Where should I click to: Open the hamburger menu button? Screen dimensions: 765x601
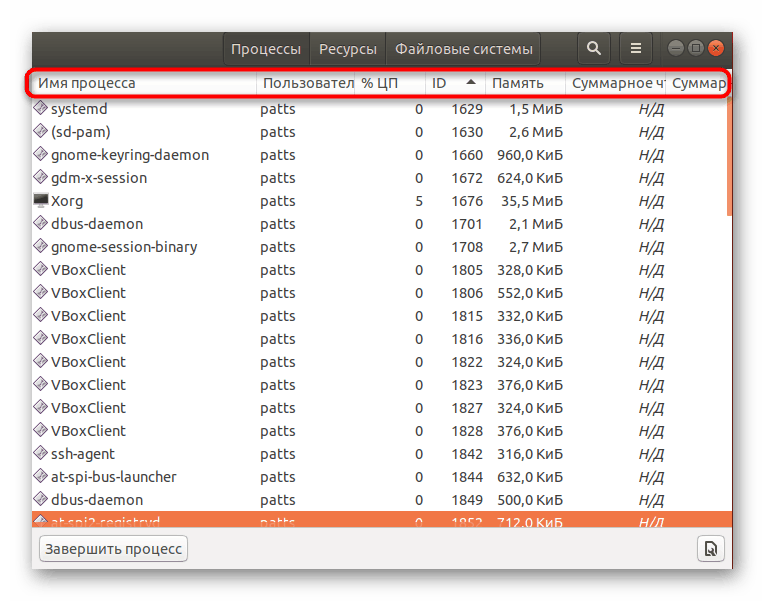pos(636,48)
